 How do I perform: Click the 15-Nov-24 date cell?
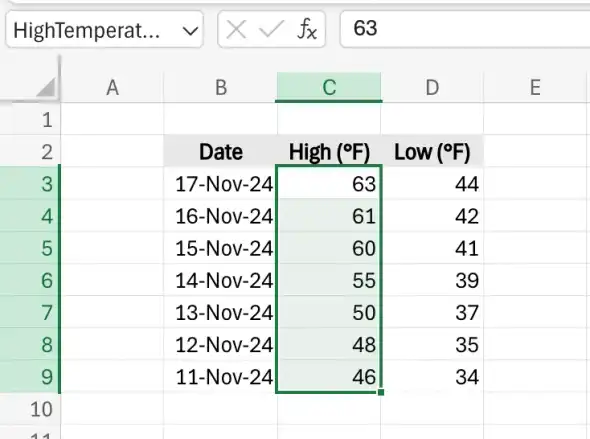(x=220, y=248)
